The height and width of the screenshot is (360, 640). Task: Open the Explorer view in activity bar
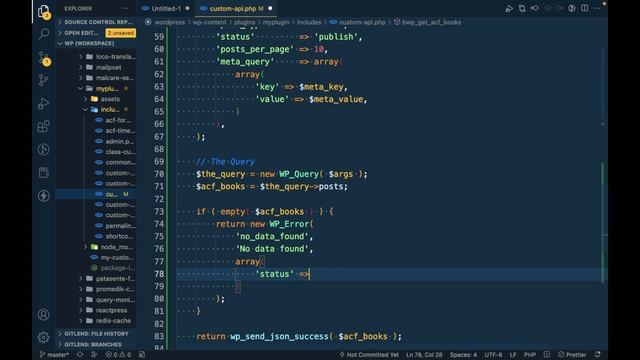coord(43,11)
